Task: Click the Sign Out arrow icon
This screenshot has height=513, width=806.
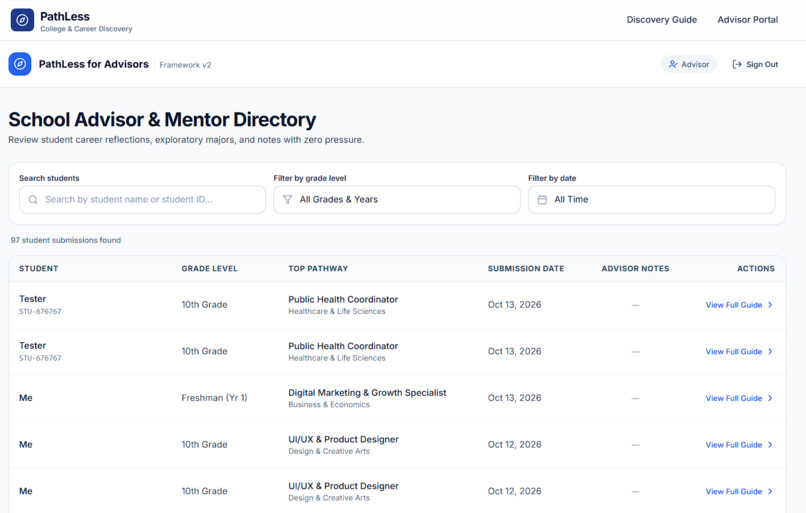Action: pos(737,64)
